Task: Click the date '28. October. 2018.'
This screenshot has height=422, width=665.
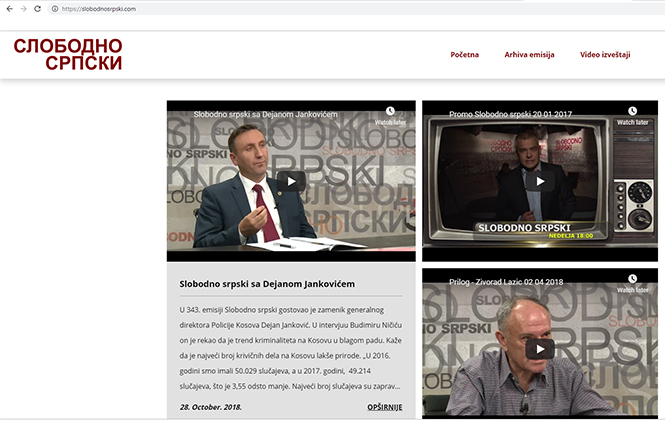Action: point(211,407)
